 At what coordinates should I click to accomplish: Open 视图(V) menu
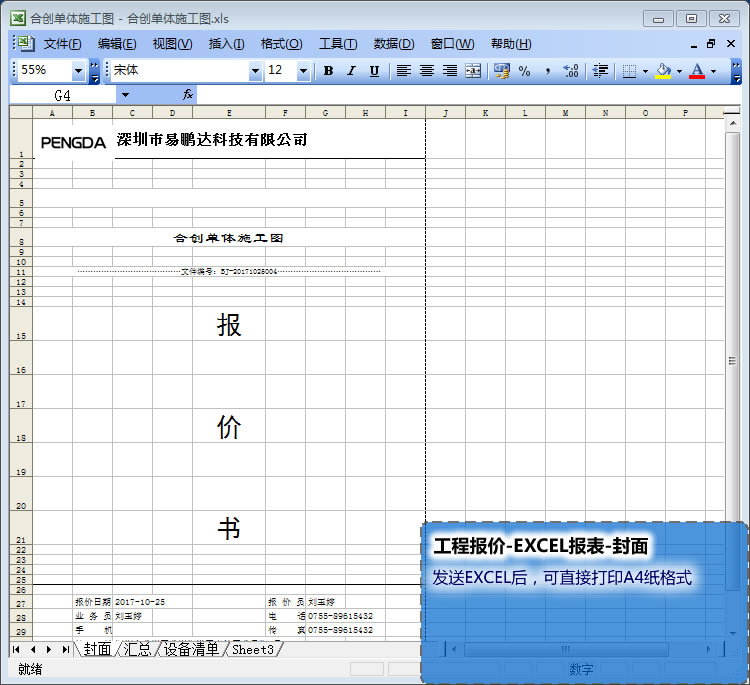pyautogui.click(x=172, y=44)
